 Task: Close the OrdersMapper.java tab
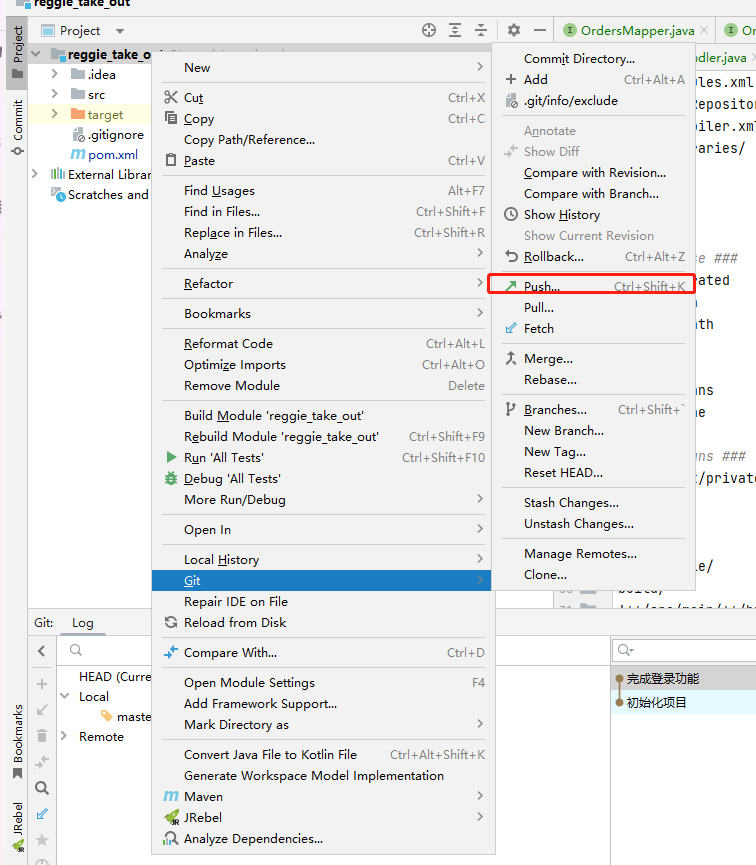click(704, 30)
